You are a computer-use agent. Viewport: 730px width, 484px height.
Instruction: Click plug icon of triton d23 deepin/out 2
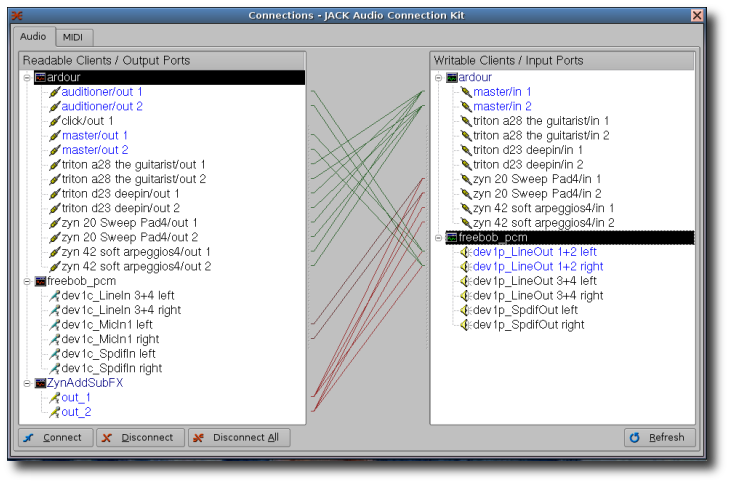pyautogui.click(x=54, y=208)
